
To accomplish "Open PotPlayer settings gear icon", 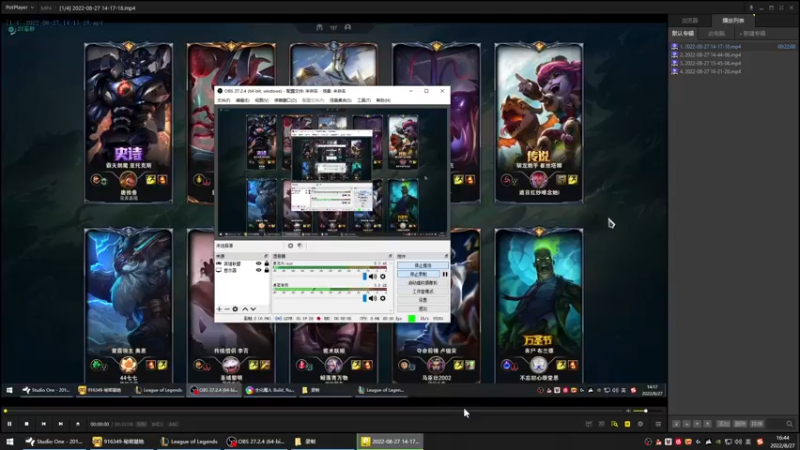I will pos(640,424).
